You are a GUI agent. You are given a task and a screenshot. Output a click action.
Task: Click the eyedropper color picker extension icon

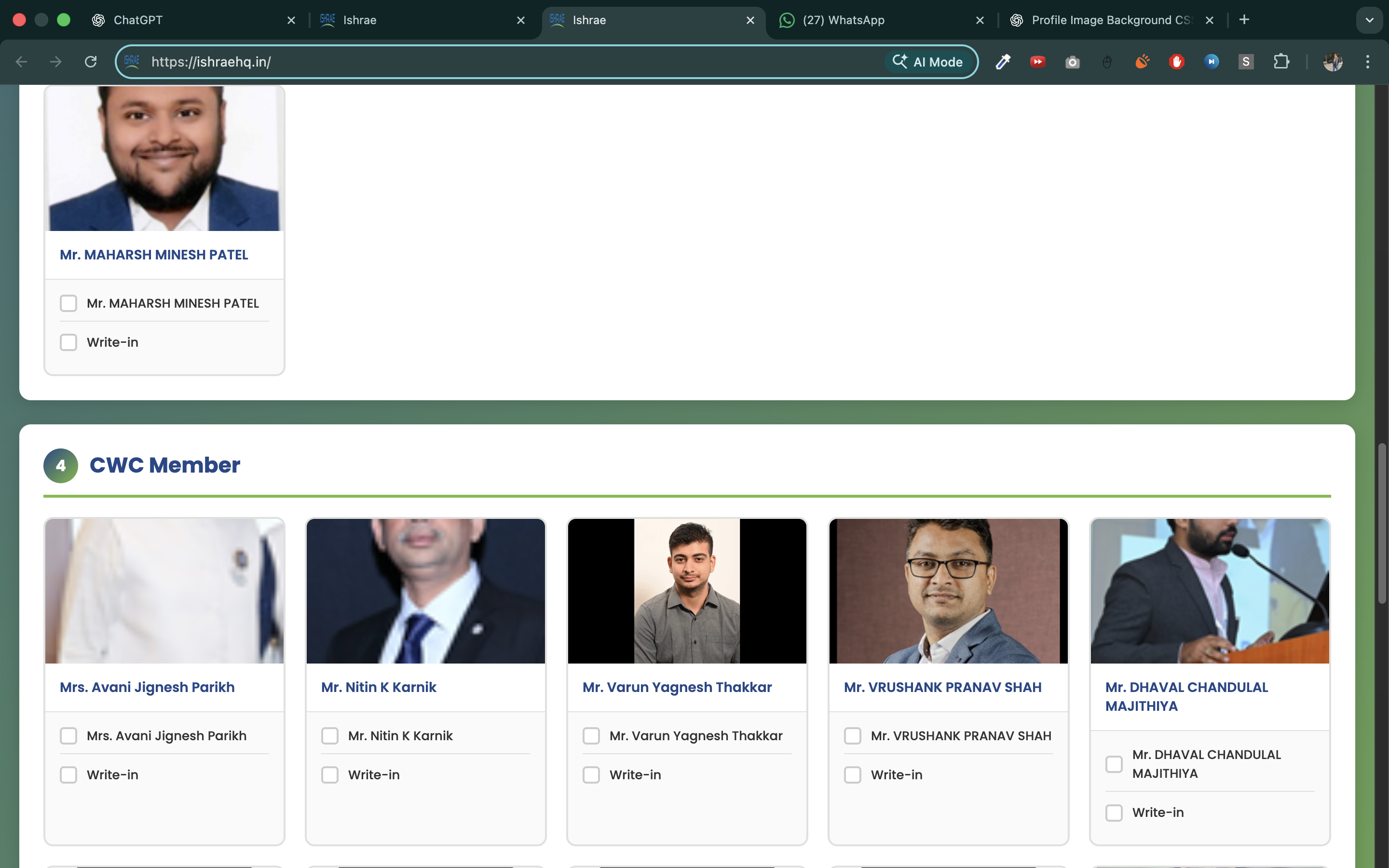coord(1003,61)
